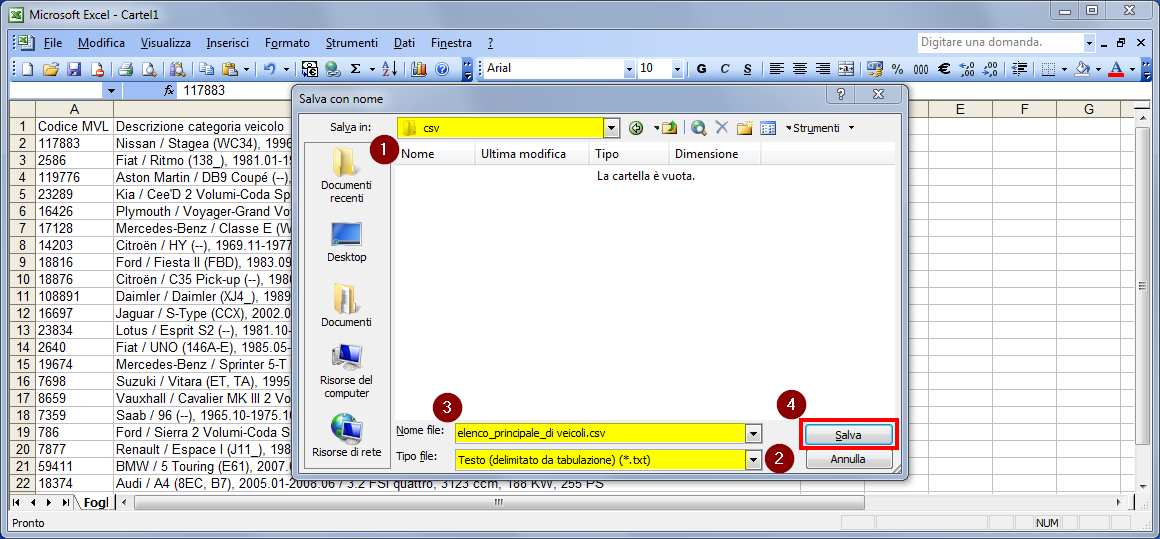Click the Merge and Center icon
Image resolution: width=1160 pixels, height=539 pixels.
pos(846,69)
